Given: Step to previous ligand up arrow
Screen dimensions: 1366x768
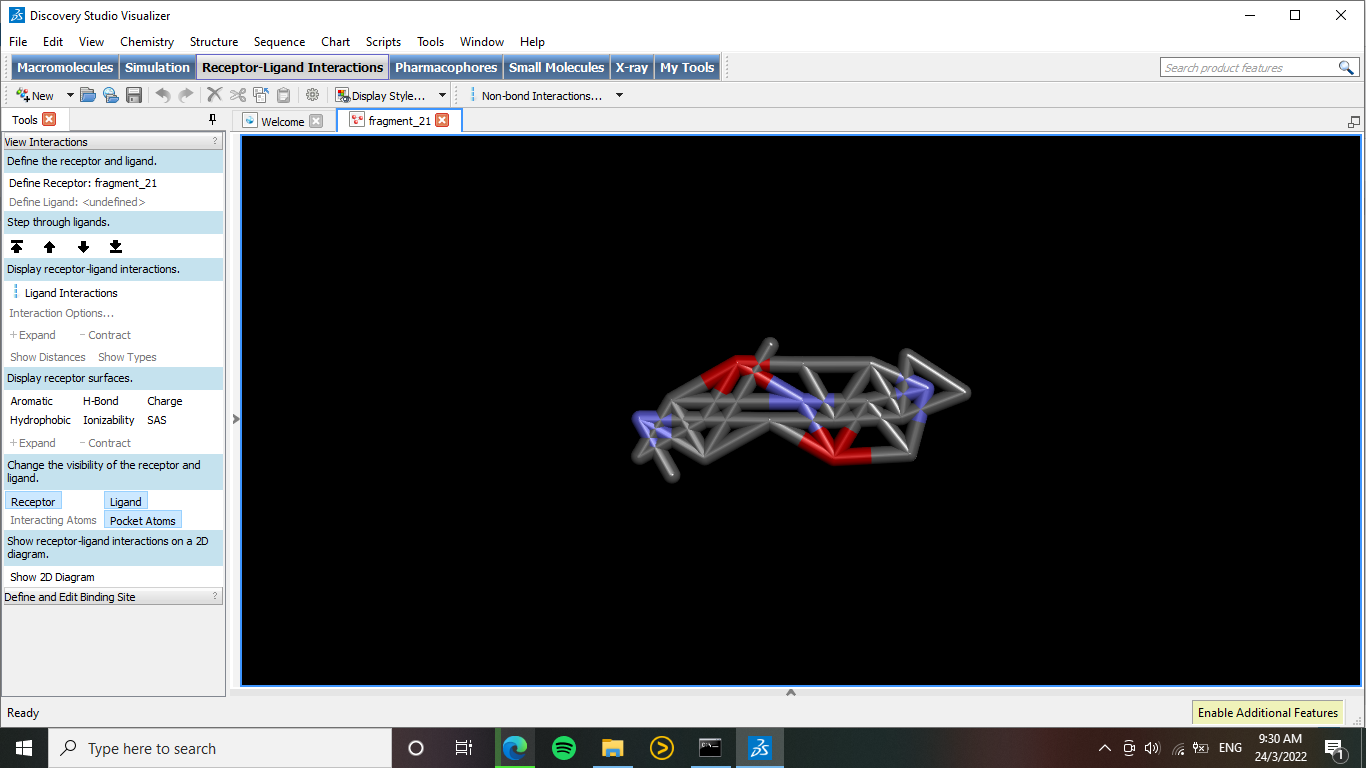Looking at the screenshot, I should tap(49, 246).
